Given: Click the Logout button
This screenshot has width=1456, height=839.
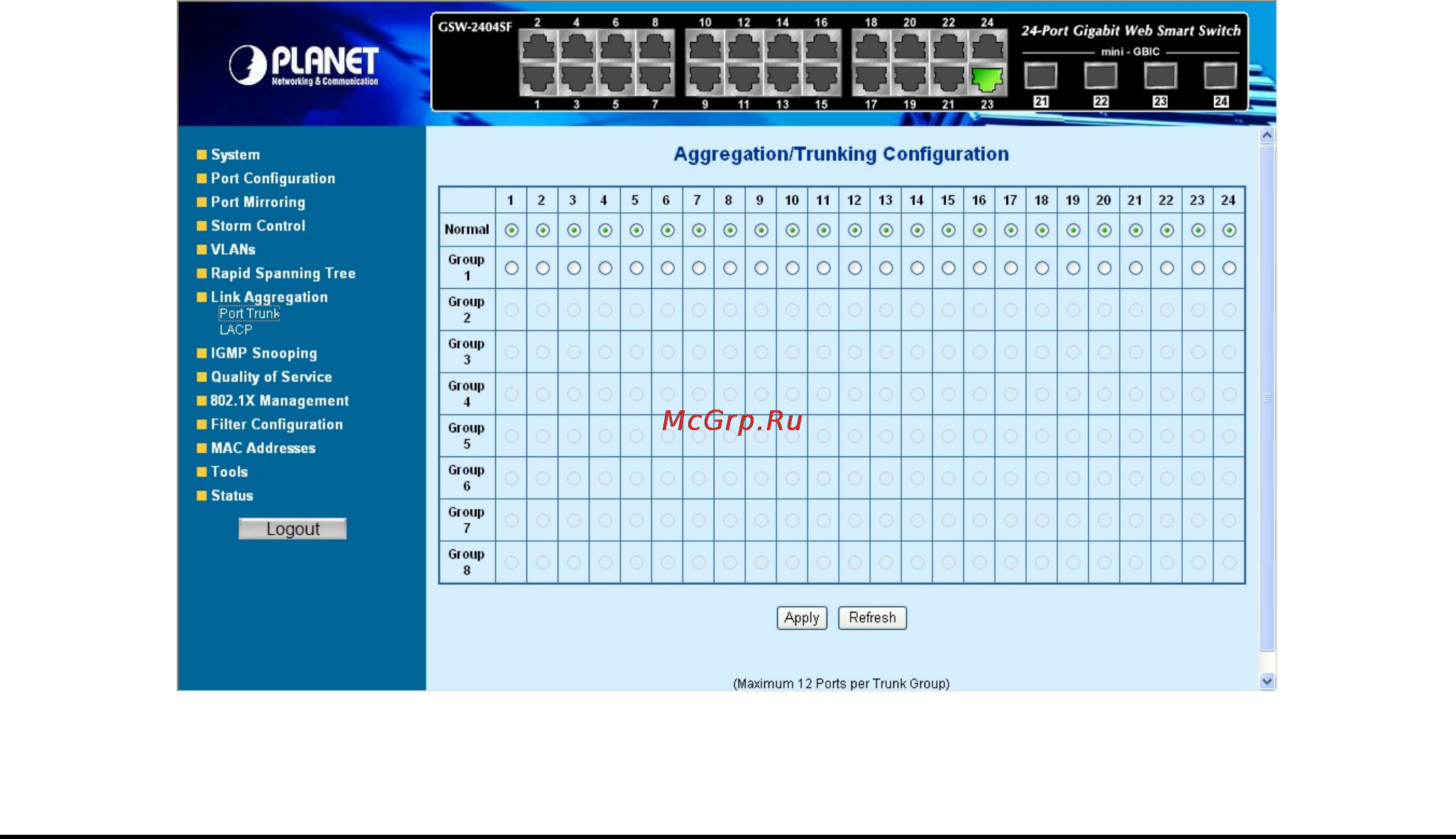Looking at the screenshot, I should 292,529.
